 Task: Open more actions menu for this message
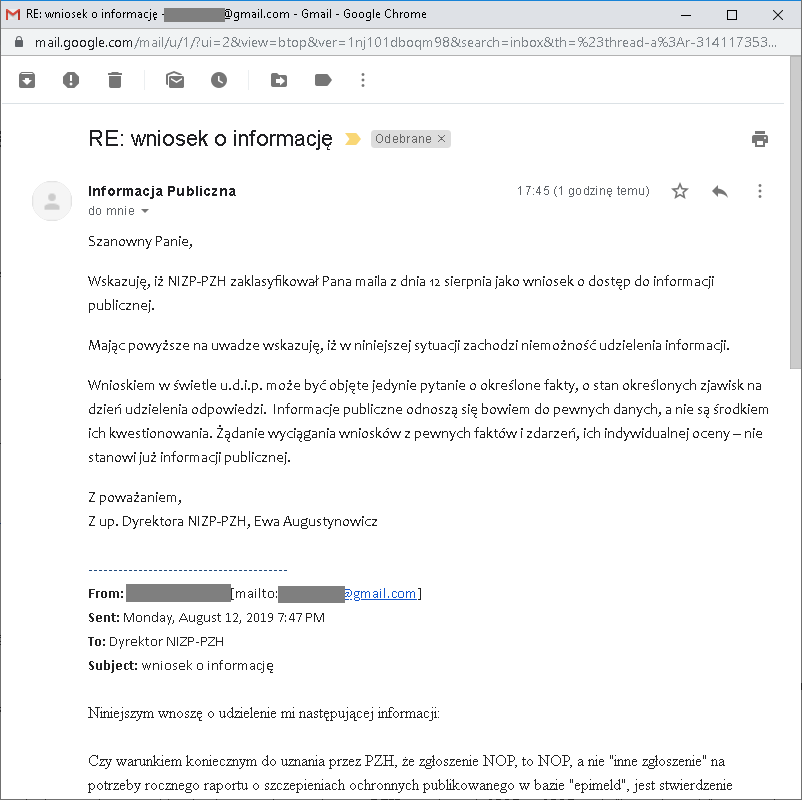click(760, 191)
